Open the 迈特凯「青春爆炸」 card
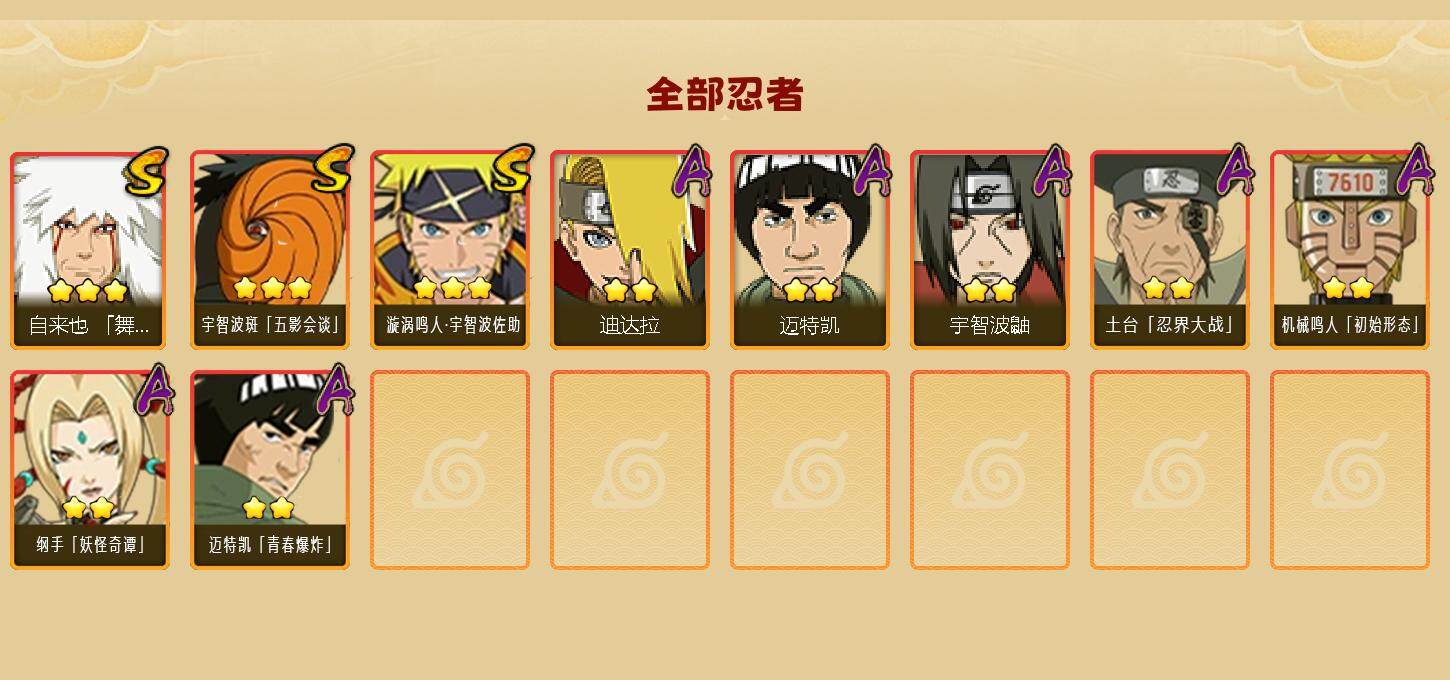 pos(270,470)
